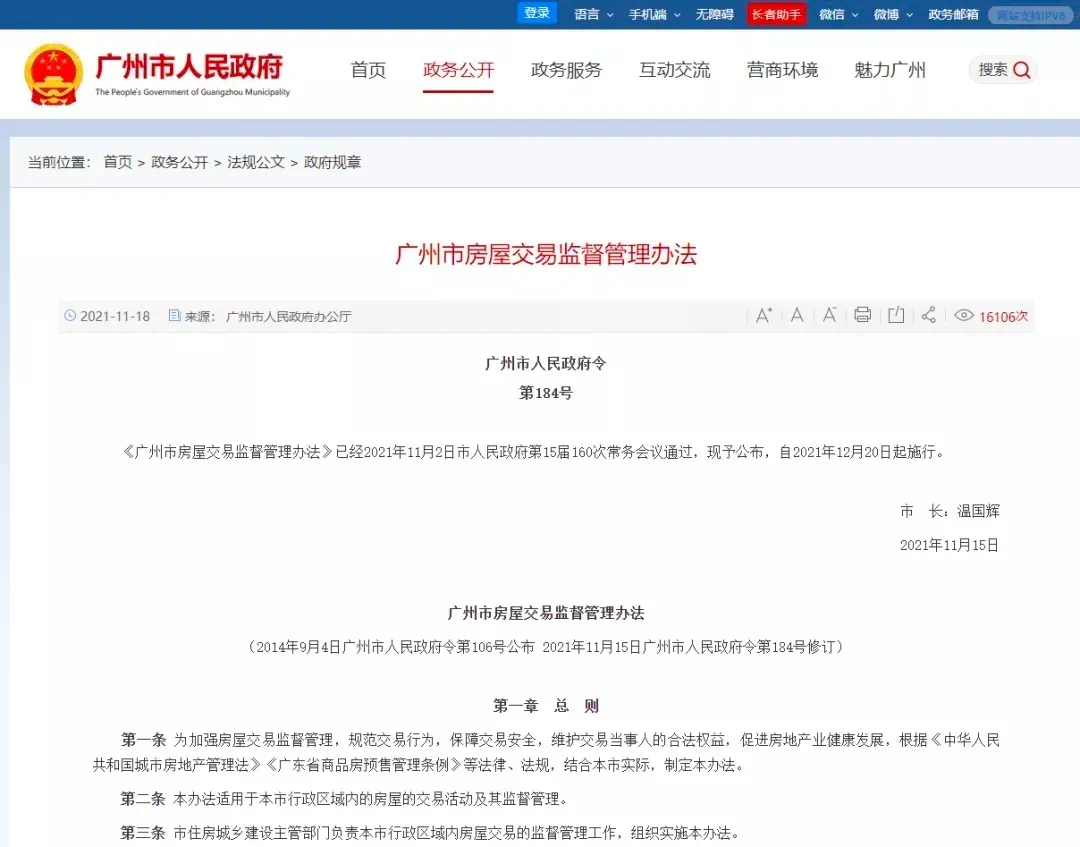
Task: Open 法规公文 in the breadcrumb
Action: tap(256, 163)
